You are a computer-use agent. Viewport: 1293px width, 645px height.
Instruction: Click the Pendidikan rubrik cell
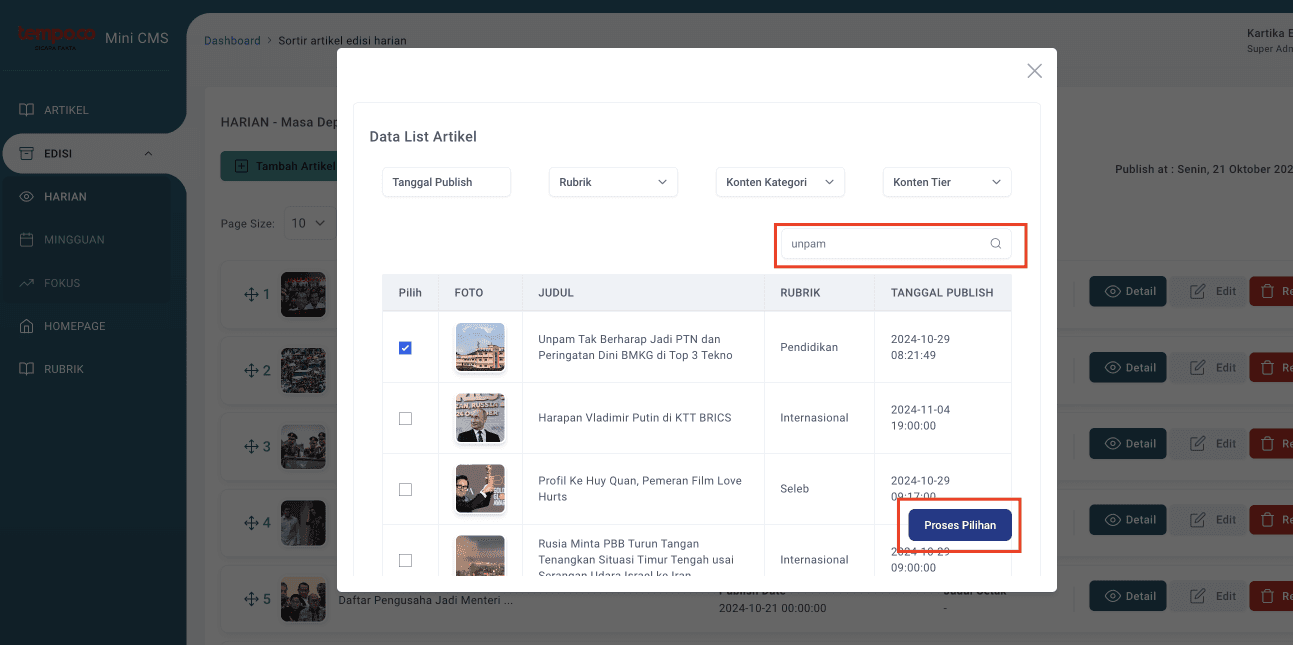[809, 347]
